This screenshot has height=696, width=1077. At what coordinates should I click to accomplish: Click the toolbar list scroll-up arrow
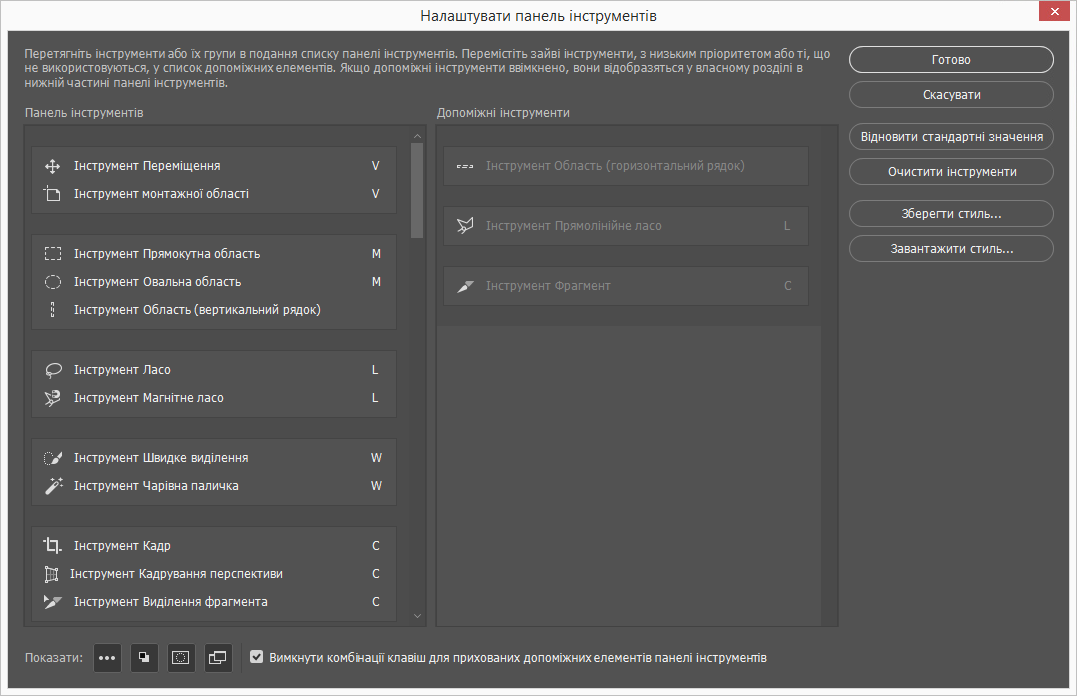point(418,135)
